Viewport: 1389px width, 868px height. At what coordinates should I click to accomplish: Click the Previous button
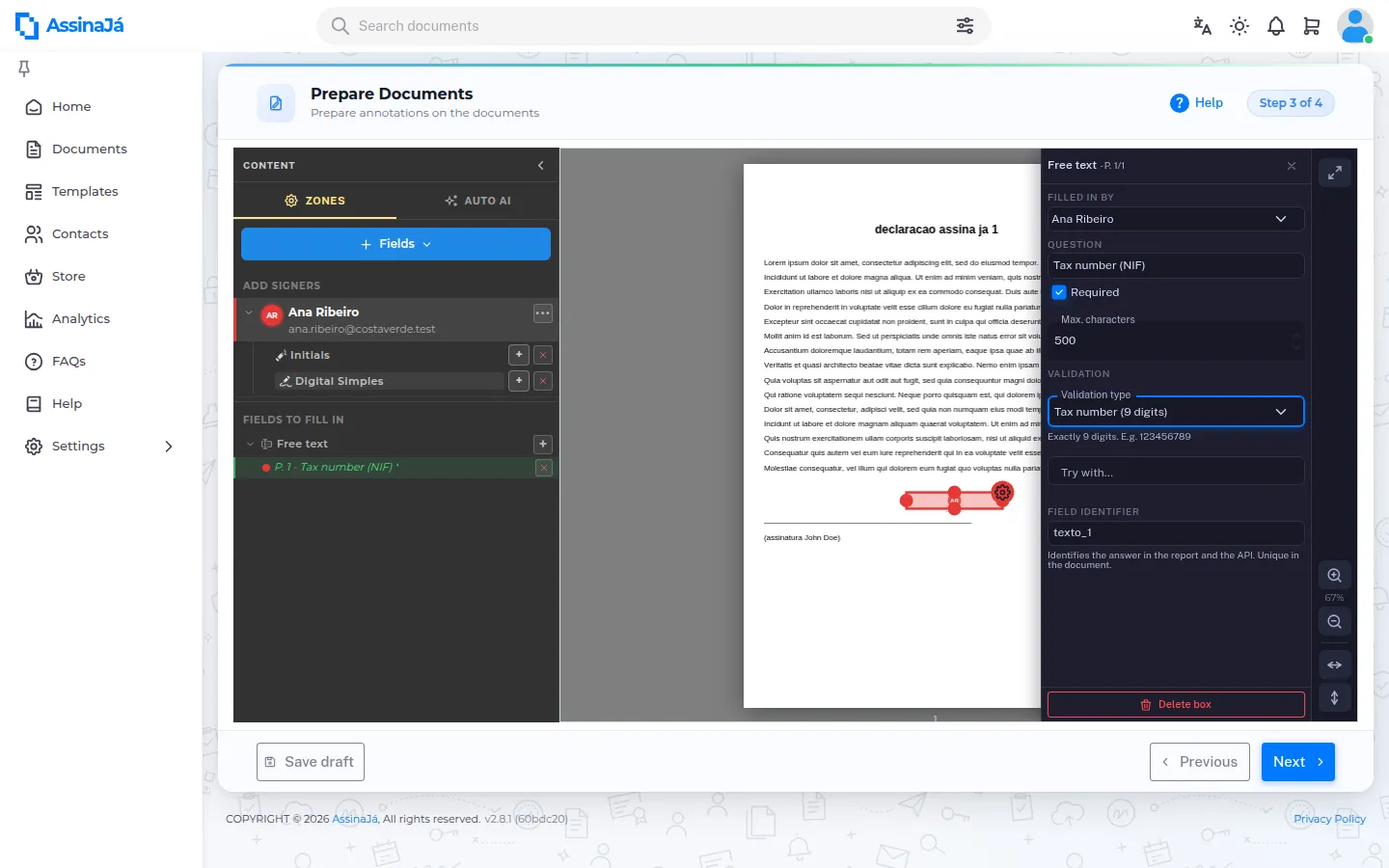(x=1200, y=762)
